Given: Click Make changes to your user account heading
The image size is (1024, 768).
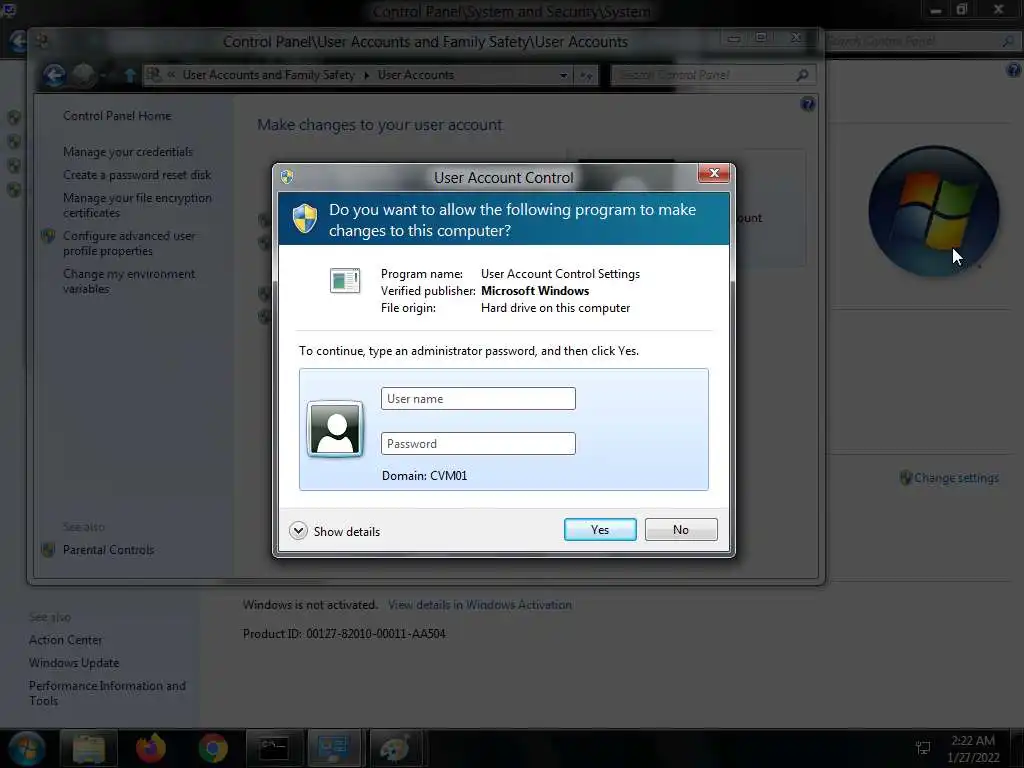Looking at the screenshot, I should [379, 125].
